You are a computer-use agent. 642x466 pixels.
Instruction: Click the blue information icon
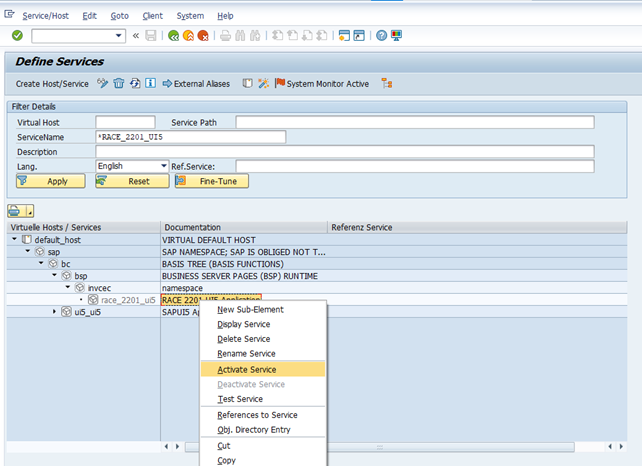click(149, 84)
